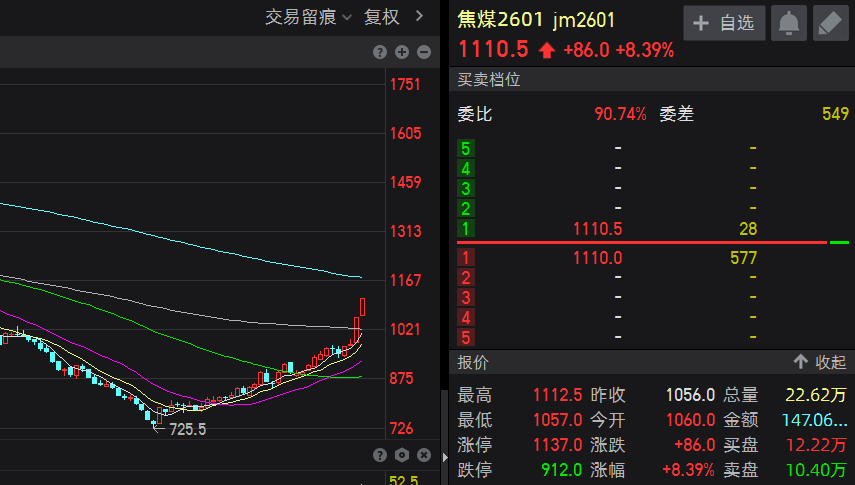Collapse the 报价 section with 收起
This screenshot has height=485, width=855.
tap(819, 362)
